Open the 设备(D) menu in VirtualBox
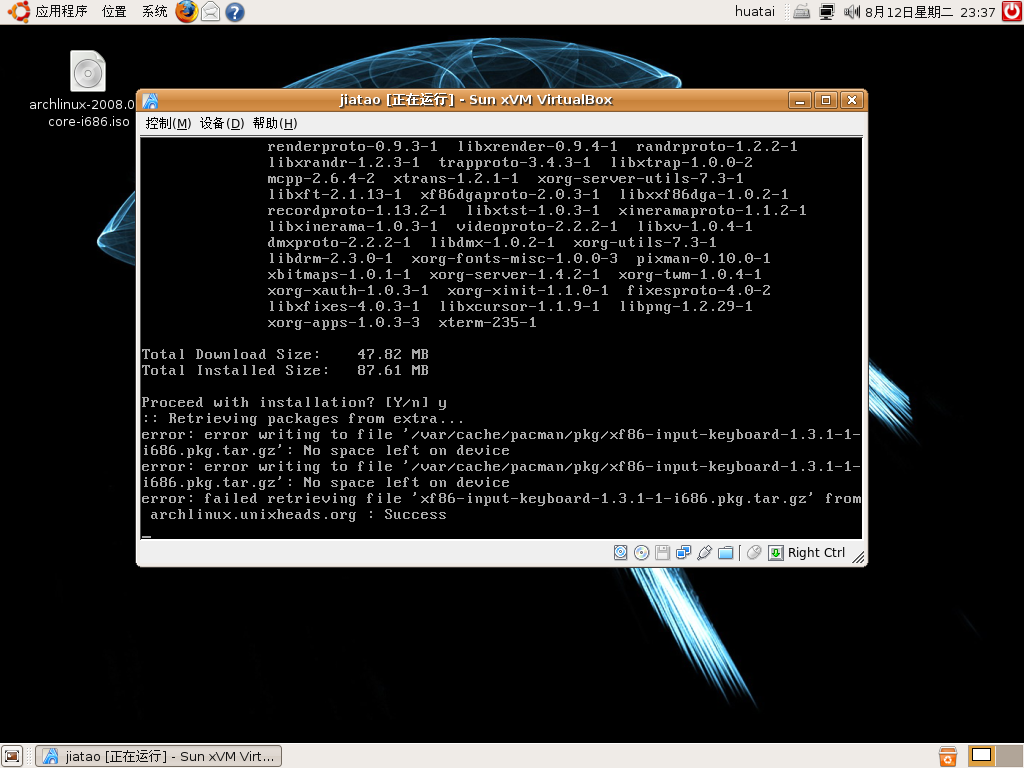The width and height of the screenshot is (1024, 768). point(221,123)
